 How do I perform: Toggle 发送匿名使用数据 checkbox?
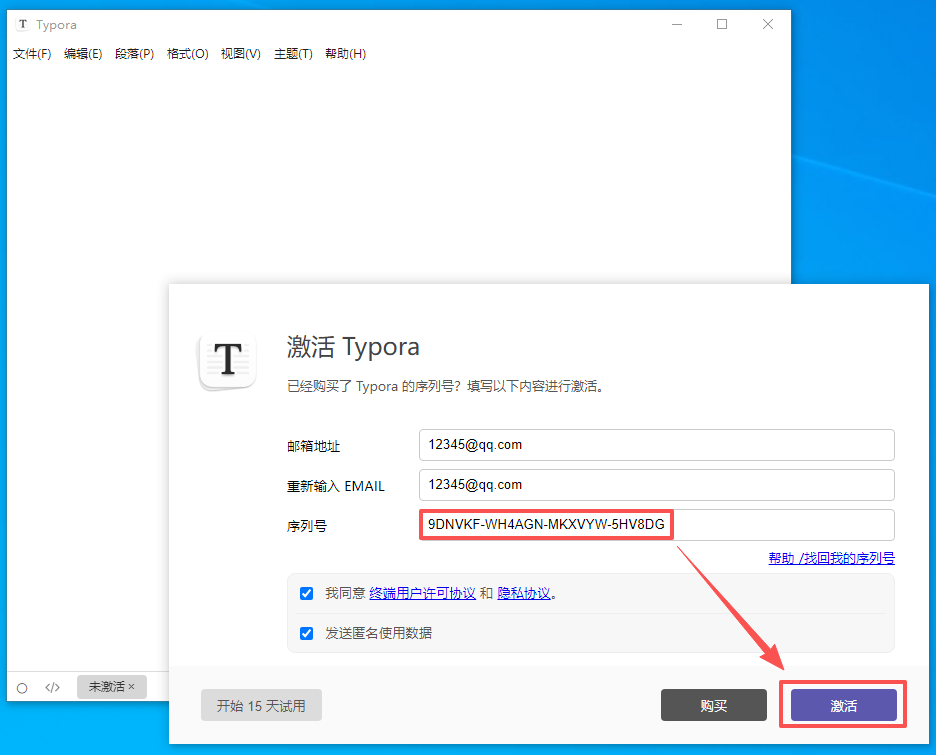[306, 633]
